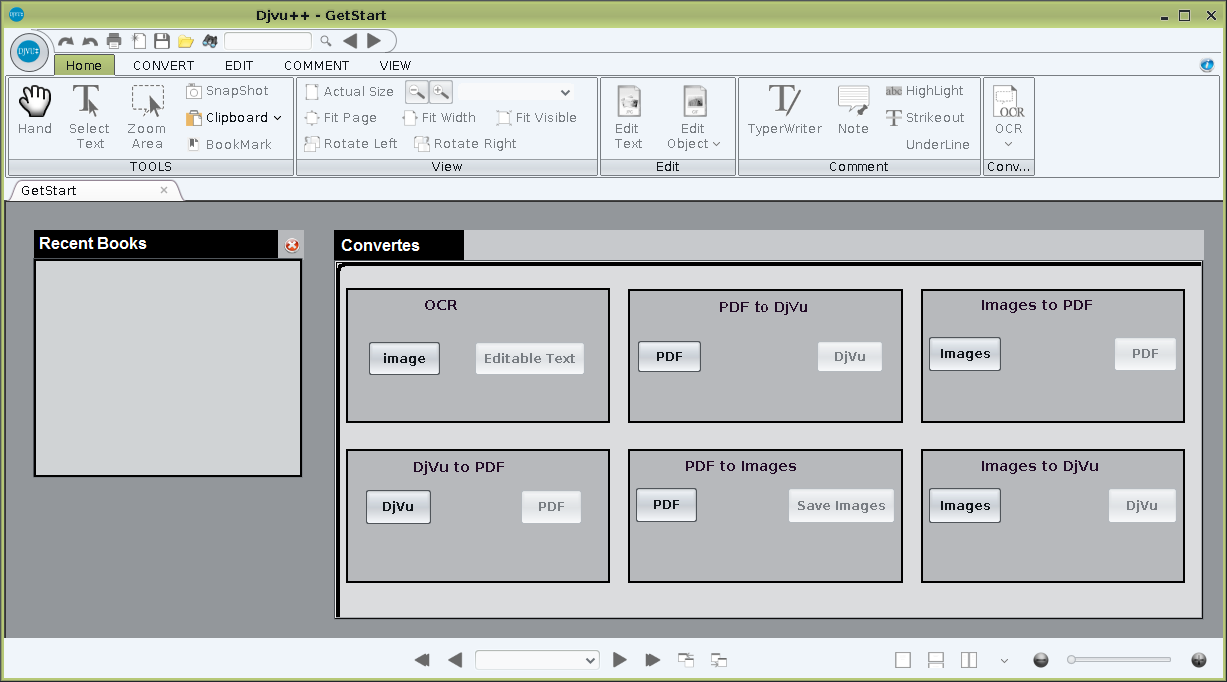Click the save floppy-disk icon

coord(162,41)
